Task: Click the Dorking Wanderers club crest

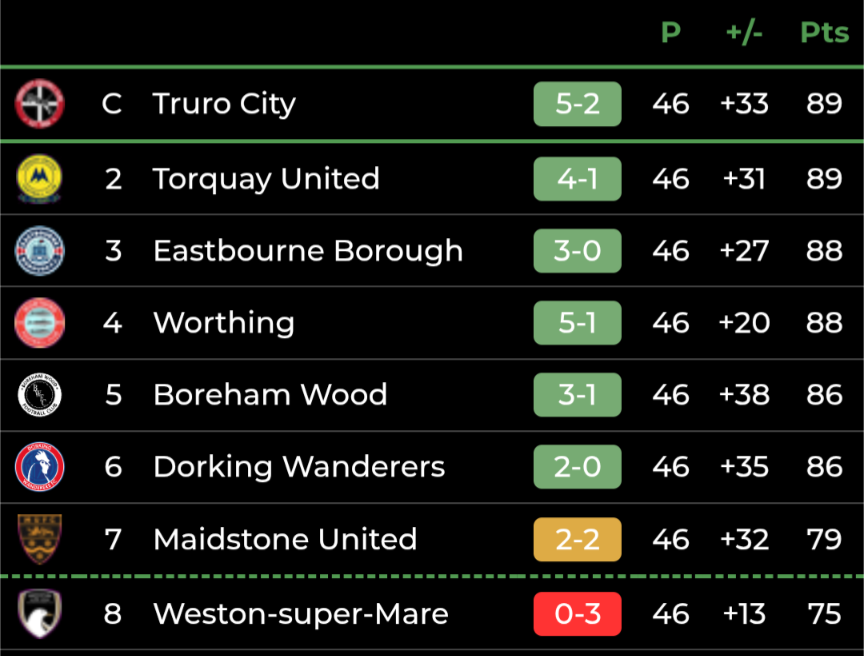Action: tap(40, 467)
